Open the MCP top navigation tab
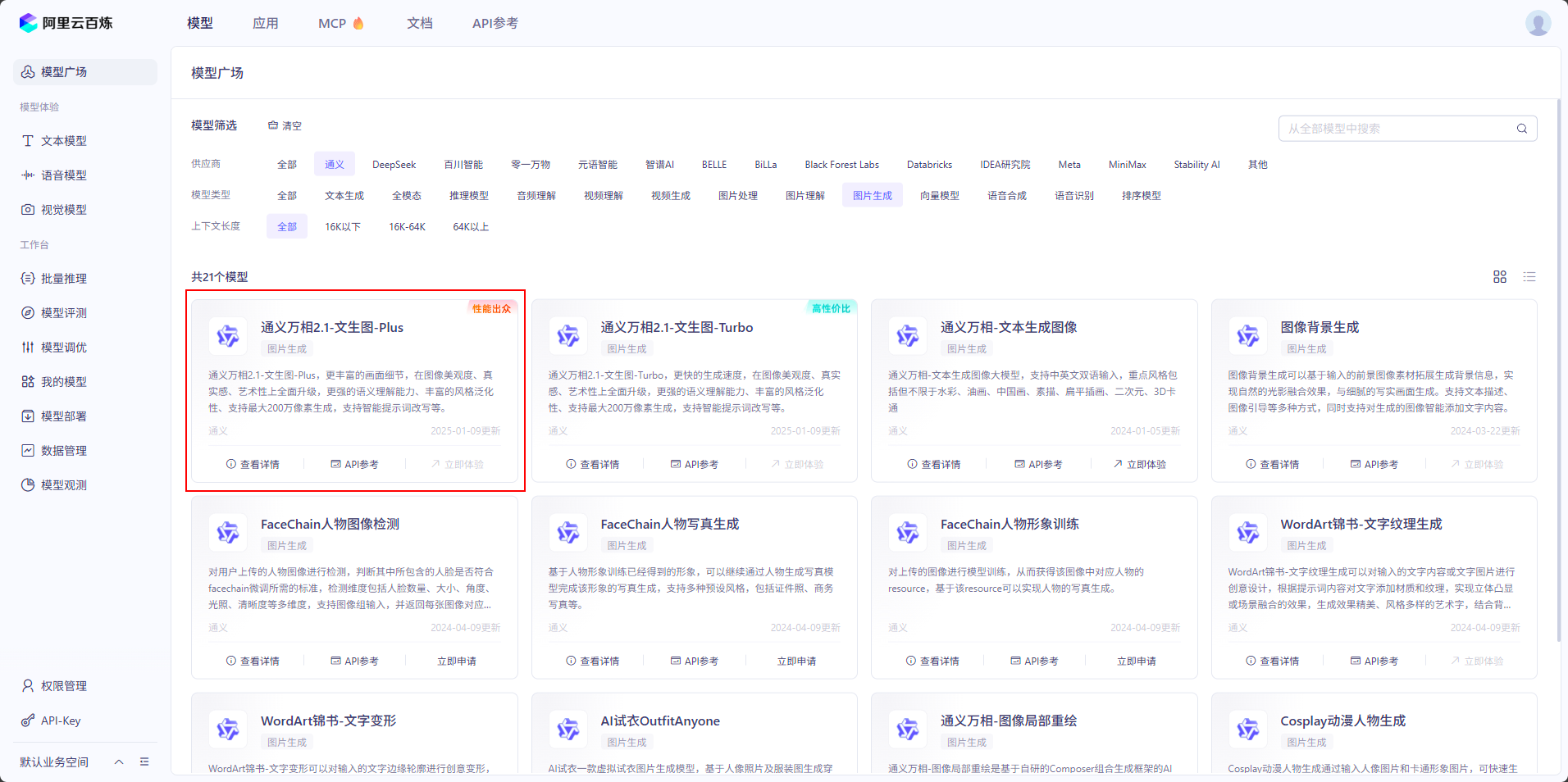1568x782 pixels. click(x=340, y=23)
